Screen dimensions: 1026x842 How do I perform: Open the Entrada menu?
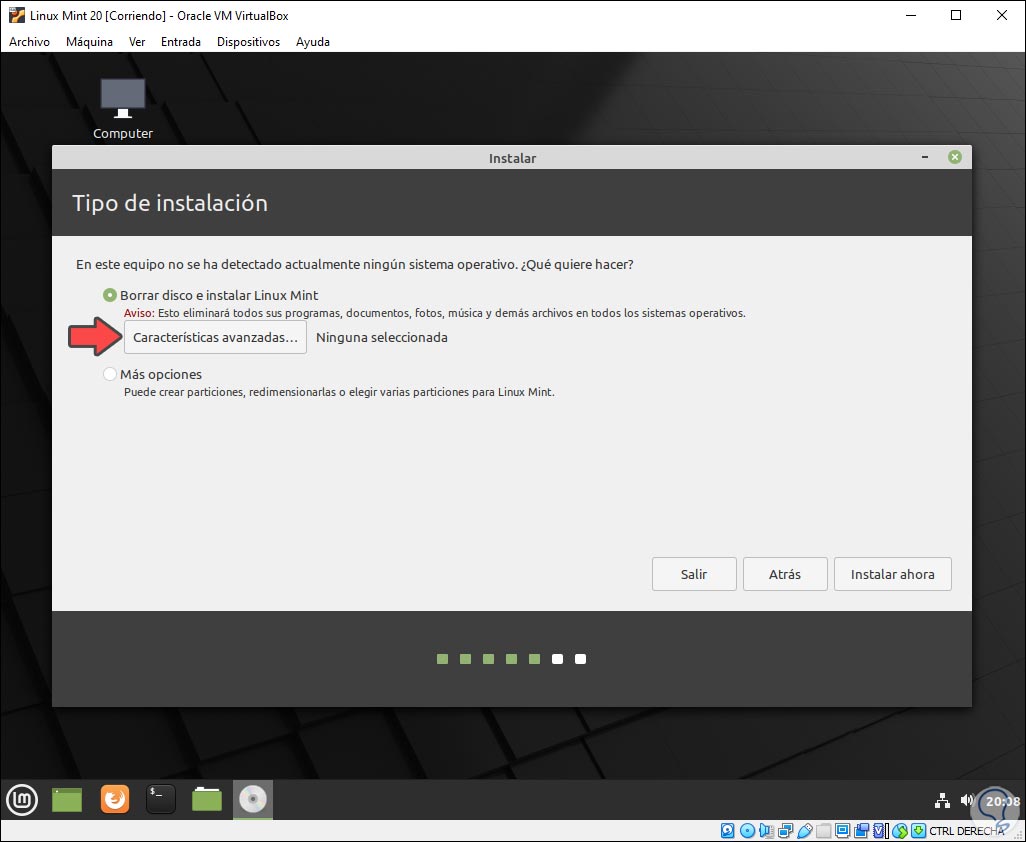(181, 42)
